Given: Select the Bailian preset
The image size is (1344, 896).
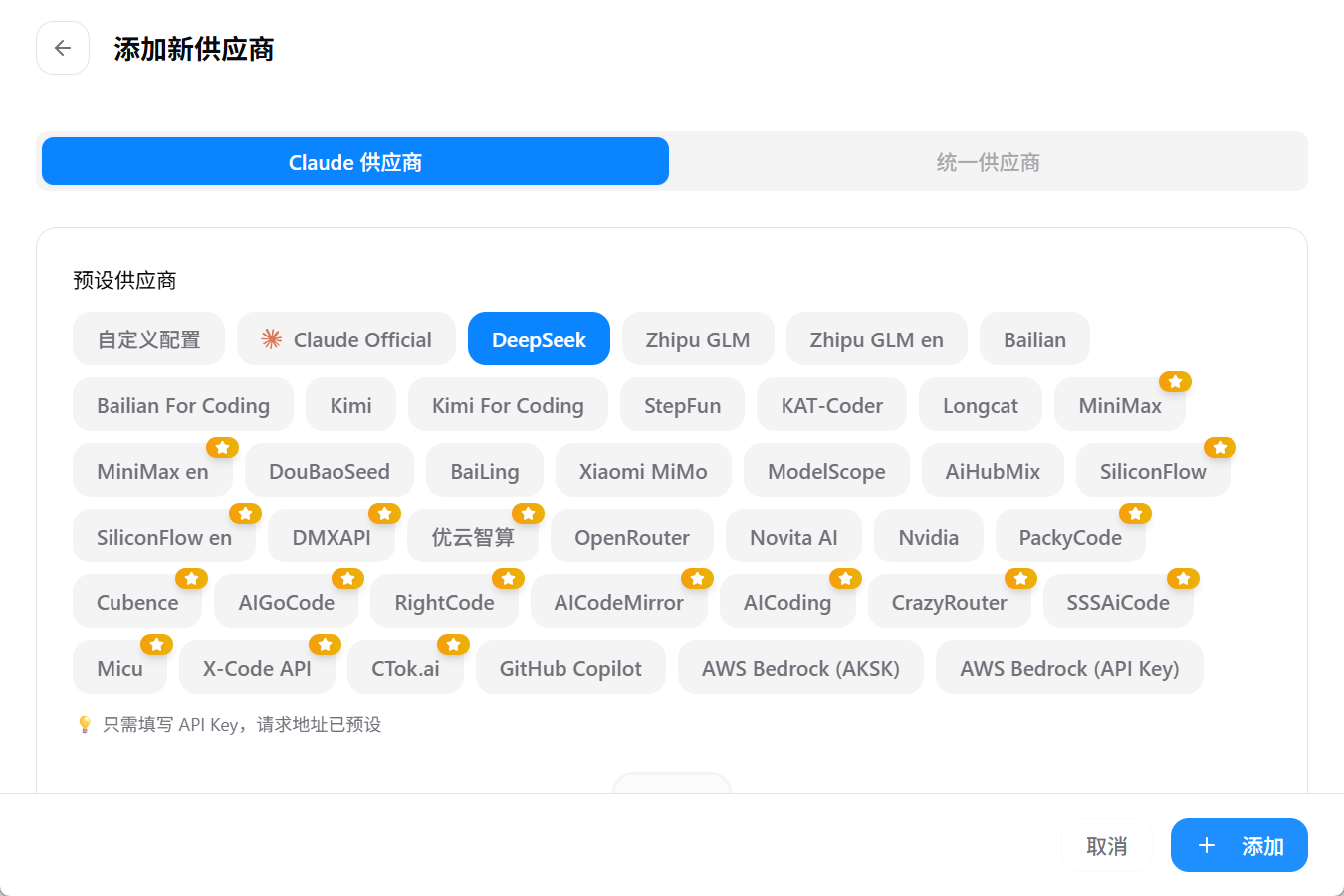Looking at the screenshot, I should tap(1034, 339).
